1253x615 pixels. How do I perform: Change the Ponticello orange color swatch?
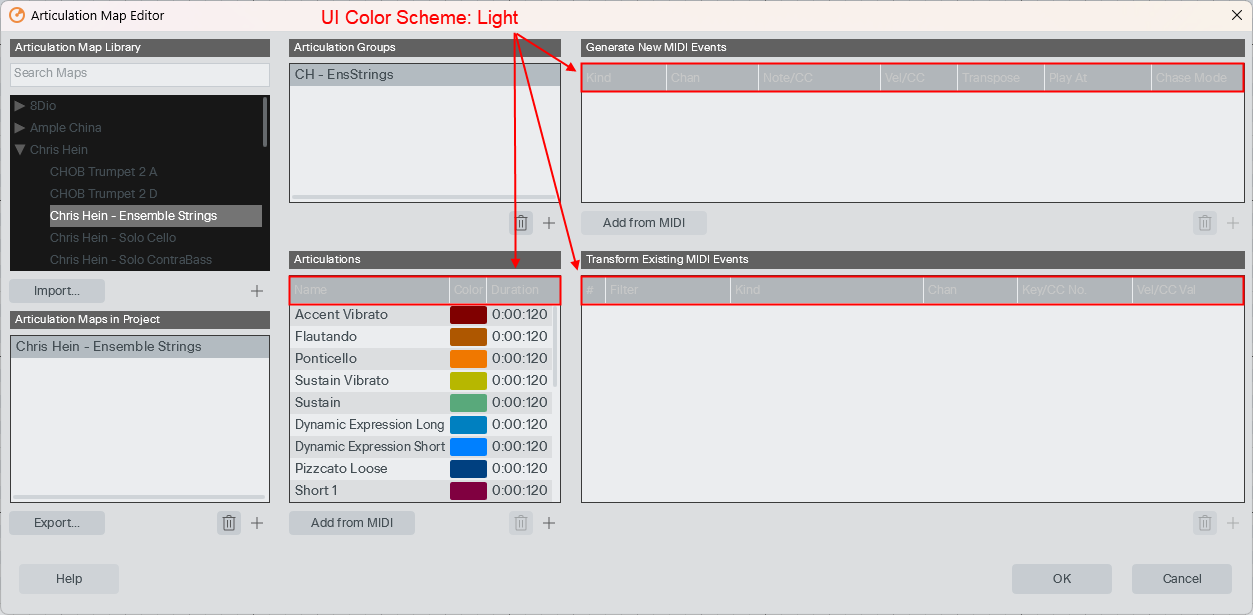click(x=468, y=358)
